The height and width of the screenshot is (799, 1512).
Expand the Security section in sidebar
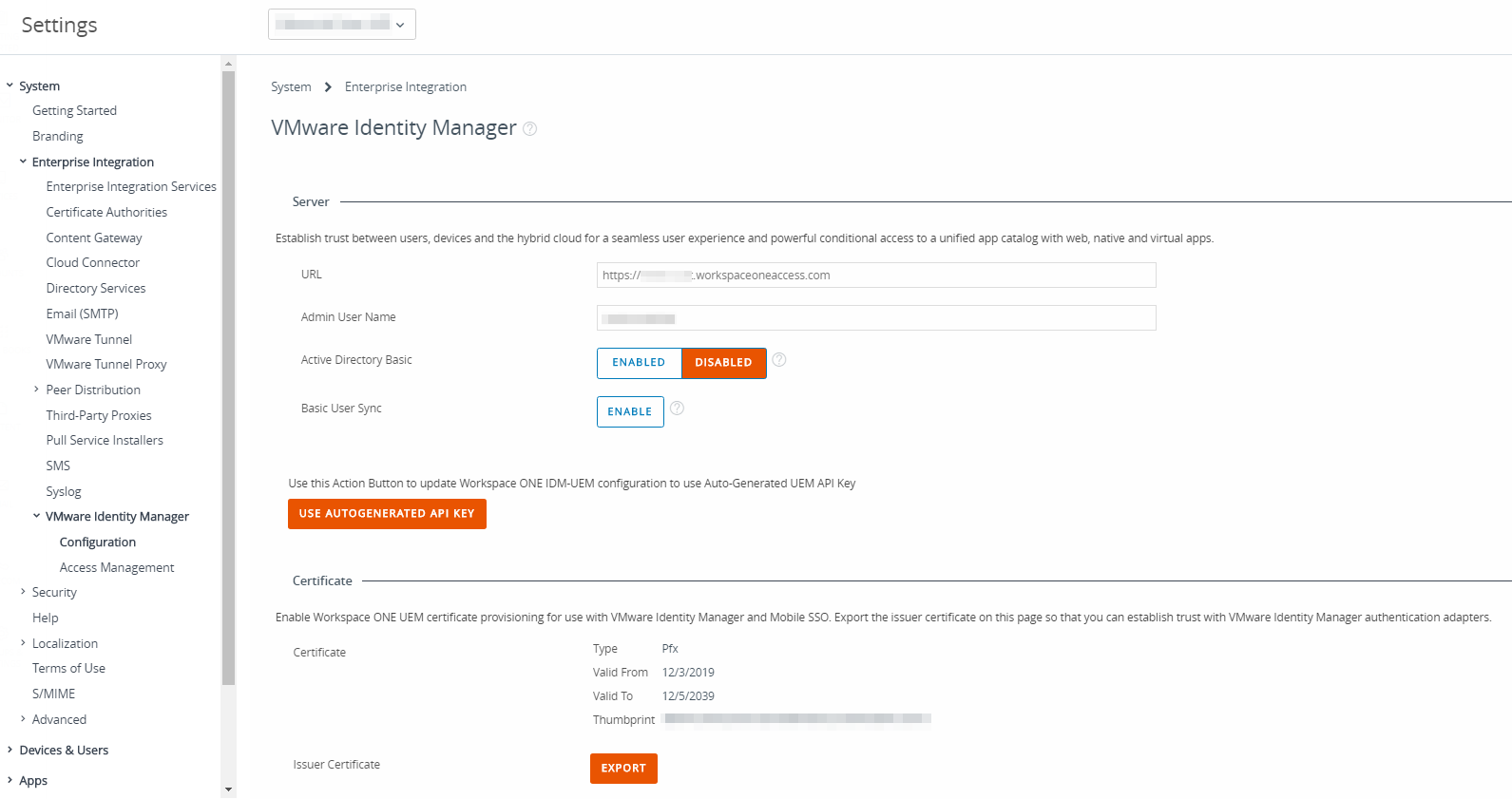[23, 593]
